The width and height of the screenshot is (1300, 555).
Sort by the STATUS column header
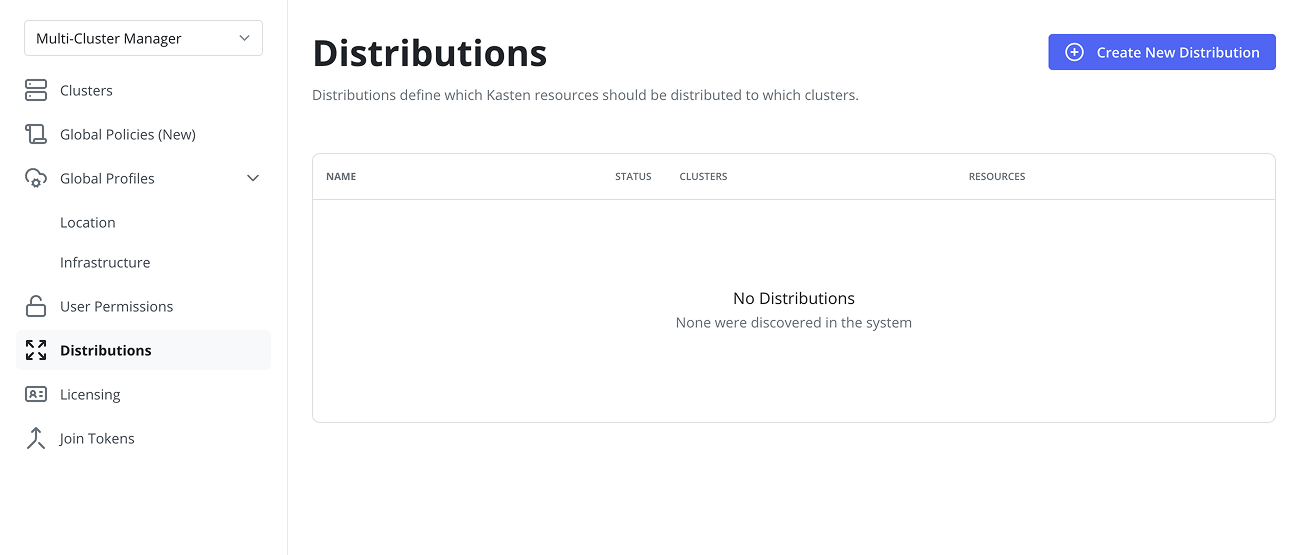pos(633,177)
